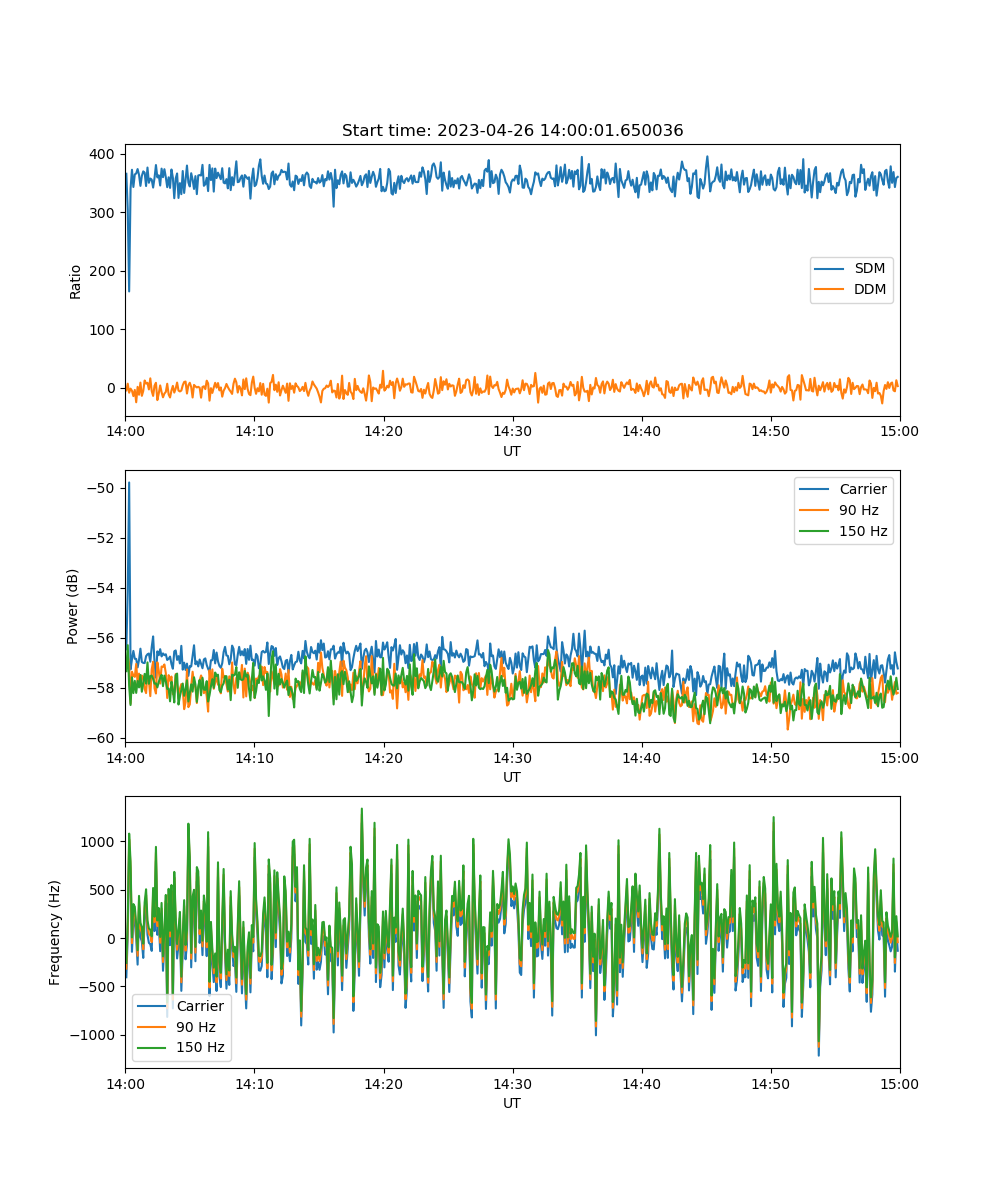Click the Power (dB) y-axis label
The height and width of the screenshot is (1200, 1000).
72,606
